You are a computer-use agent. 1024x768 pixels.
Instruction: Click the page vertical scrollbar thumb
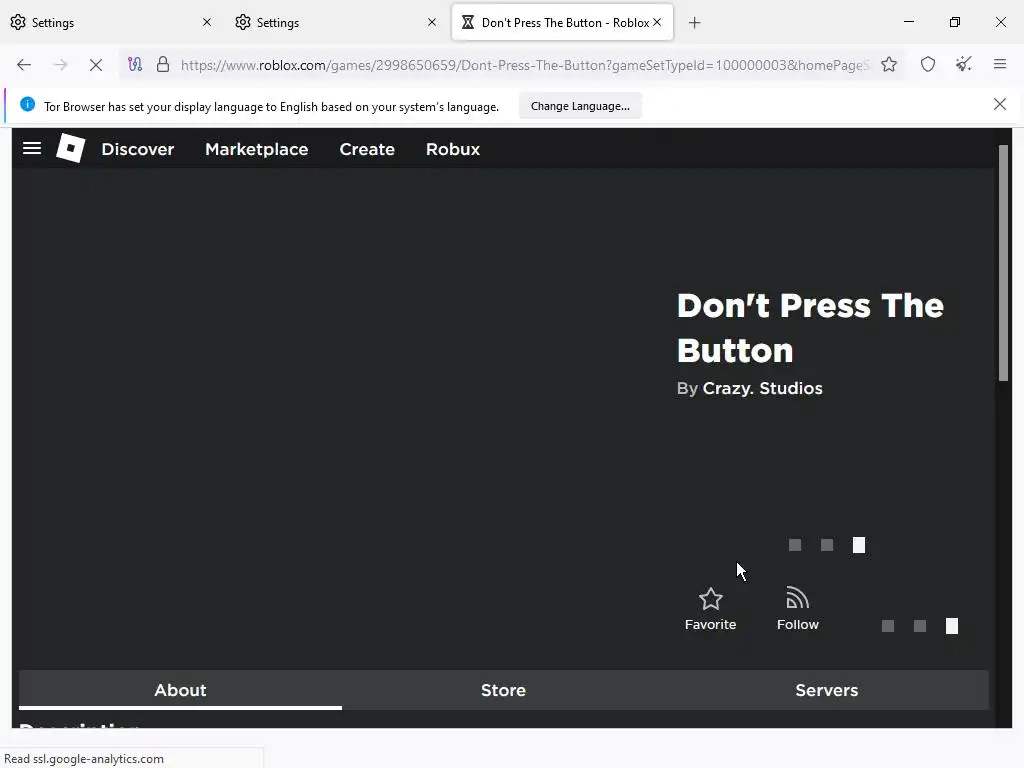[1004, 263]
